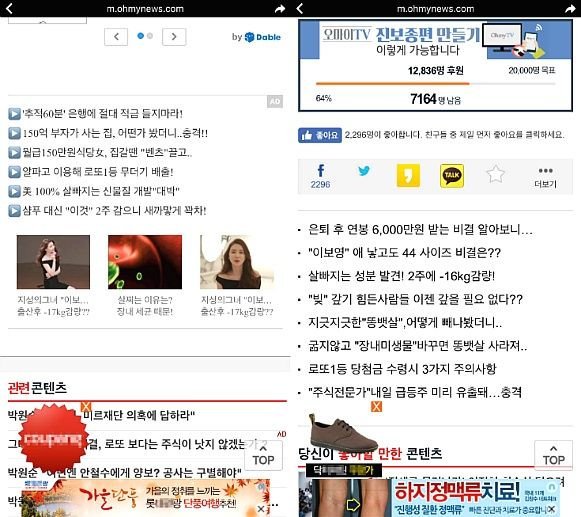The height and width of the screenshot is (517, 581).
Task: Go to the previous Dable carousel page
Action: point(116,37)
